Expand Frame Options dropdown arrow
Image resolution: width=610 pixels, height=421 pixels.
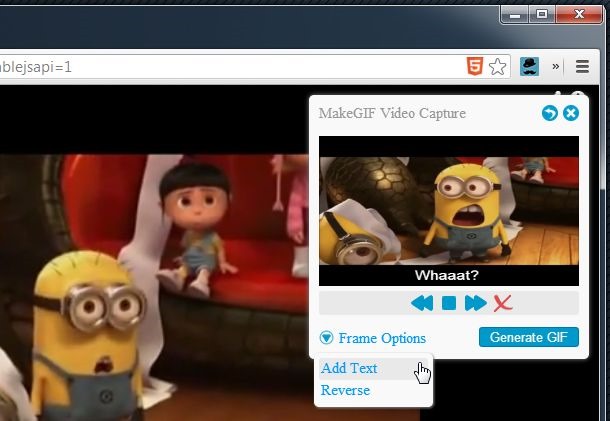326,337
